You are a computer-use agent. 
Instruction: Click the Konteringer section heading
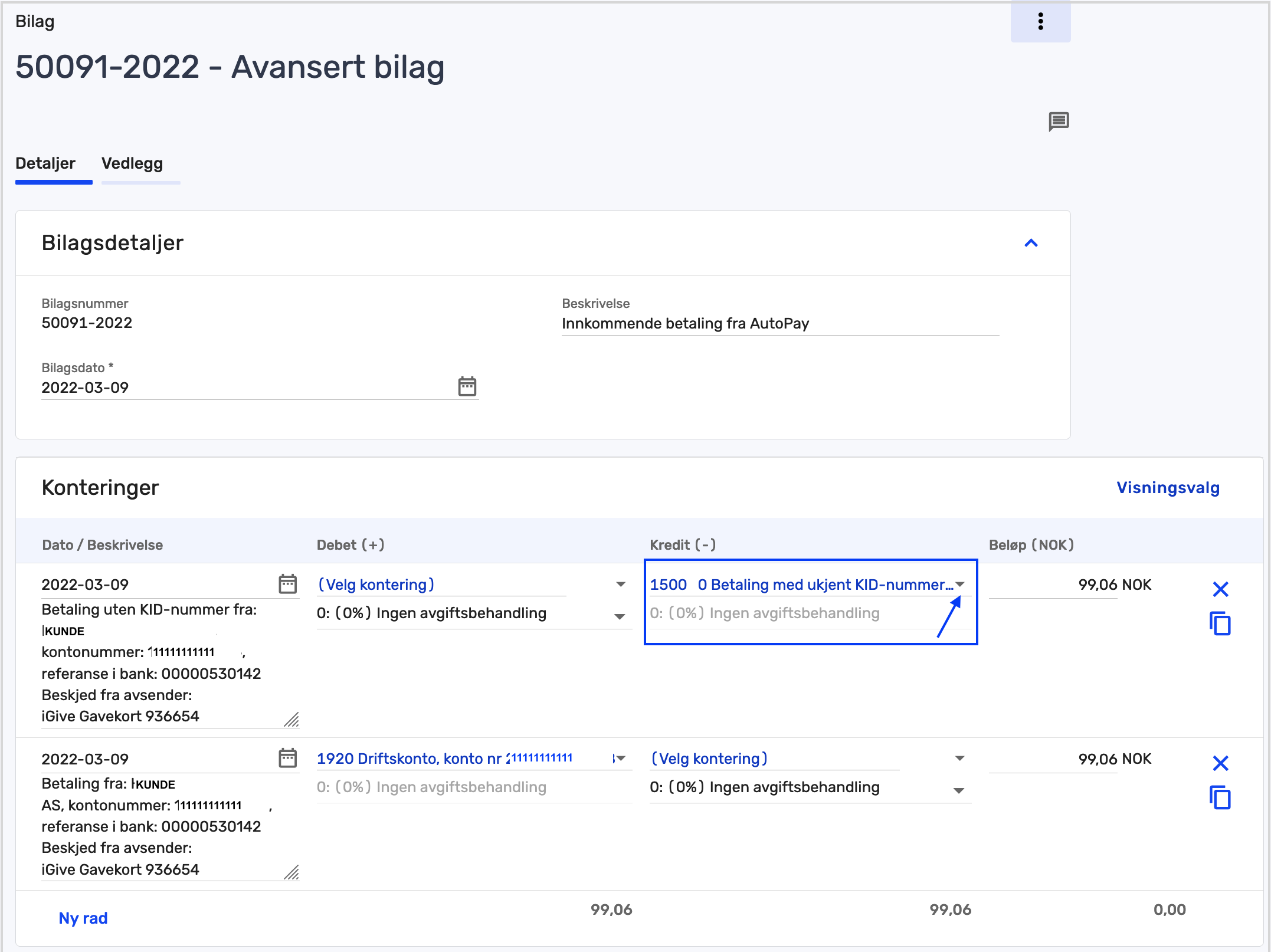100,488
